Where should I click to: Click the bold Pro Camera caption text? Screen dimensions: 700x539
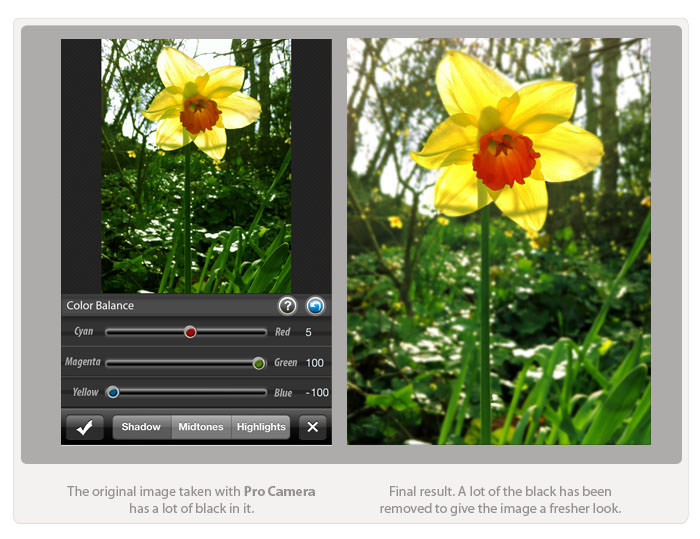click(x=279, y=491)
